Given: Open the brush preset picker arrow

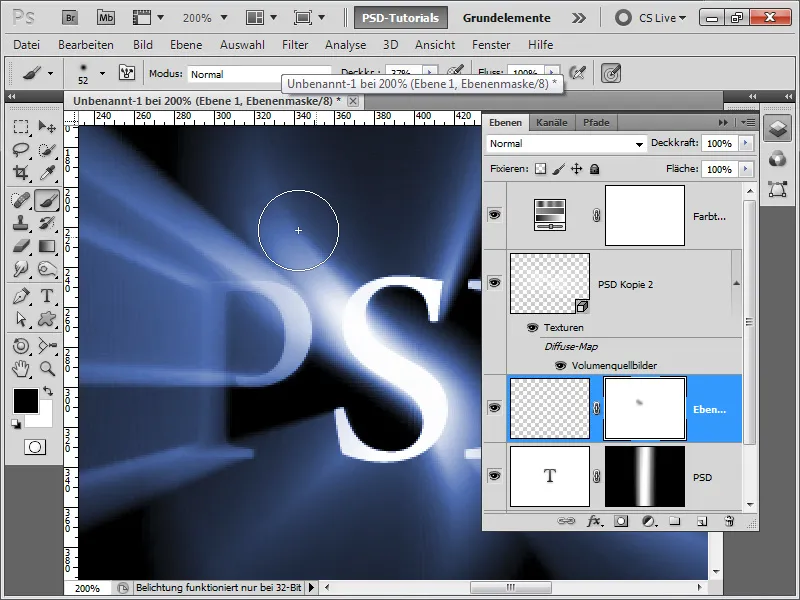Looking at the screenshot, I should [x=103, y=73].
